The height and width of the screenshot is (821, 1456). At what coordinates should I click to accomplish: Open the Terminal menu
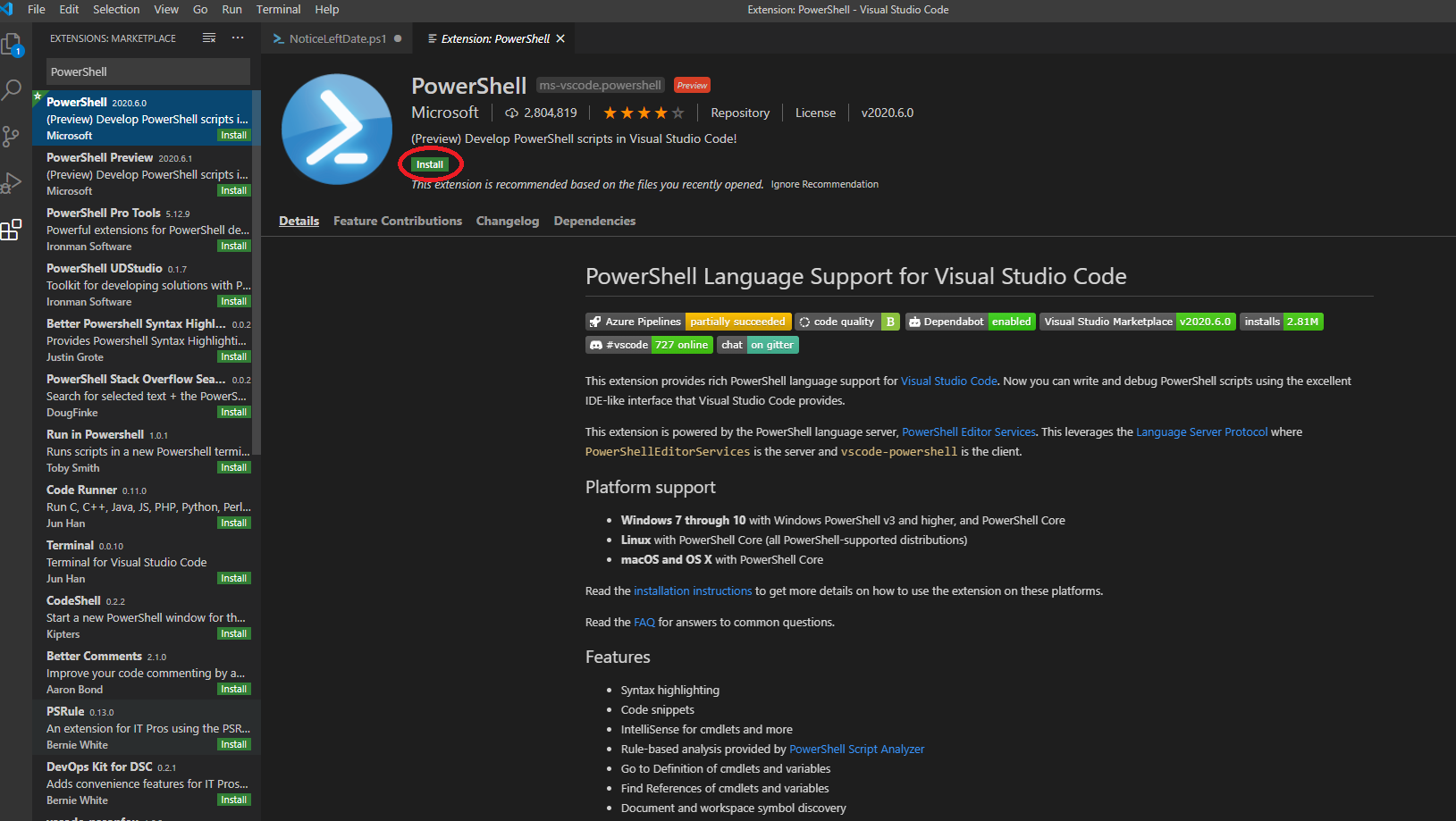(278, 9)
